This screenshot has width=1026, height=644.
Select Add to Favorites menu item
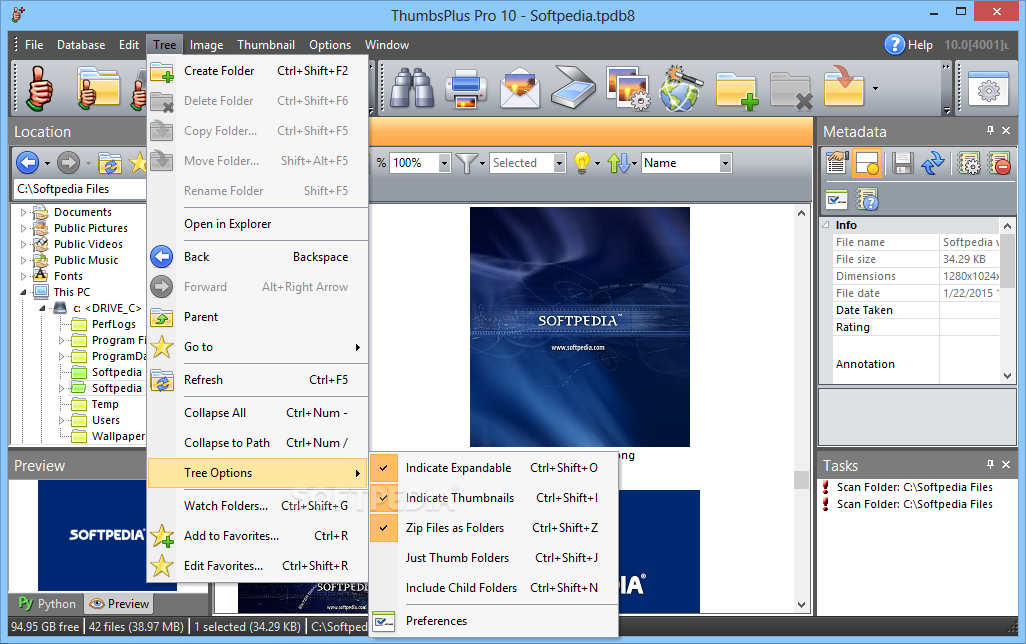[x=258, y=536]
